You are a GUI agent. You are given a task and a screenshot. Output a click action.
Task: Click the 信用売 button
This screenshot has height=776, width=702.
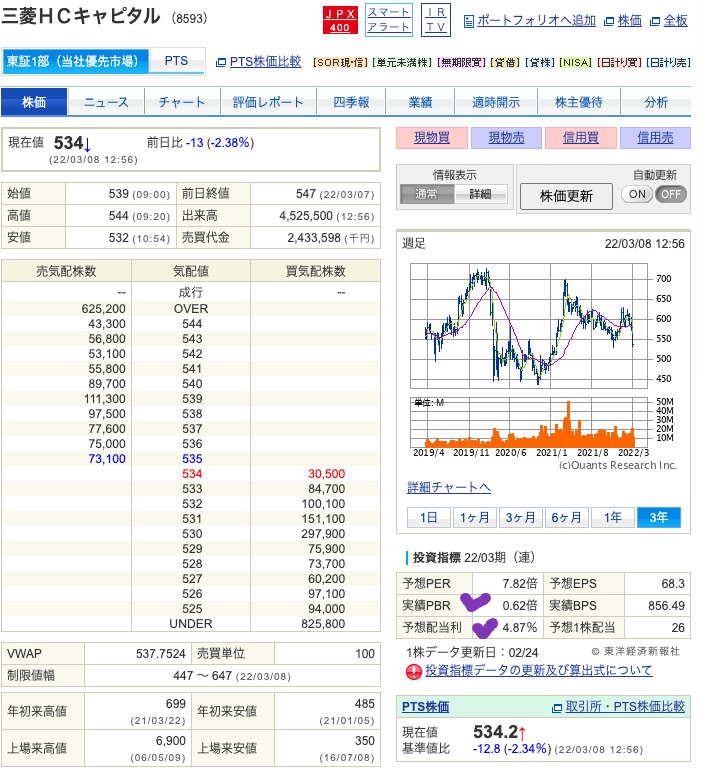pos(655,138)
